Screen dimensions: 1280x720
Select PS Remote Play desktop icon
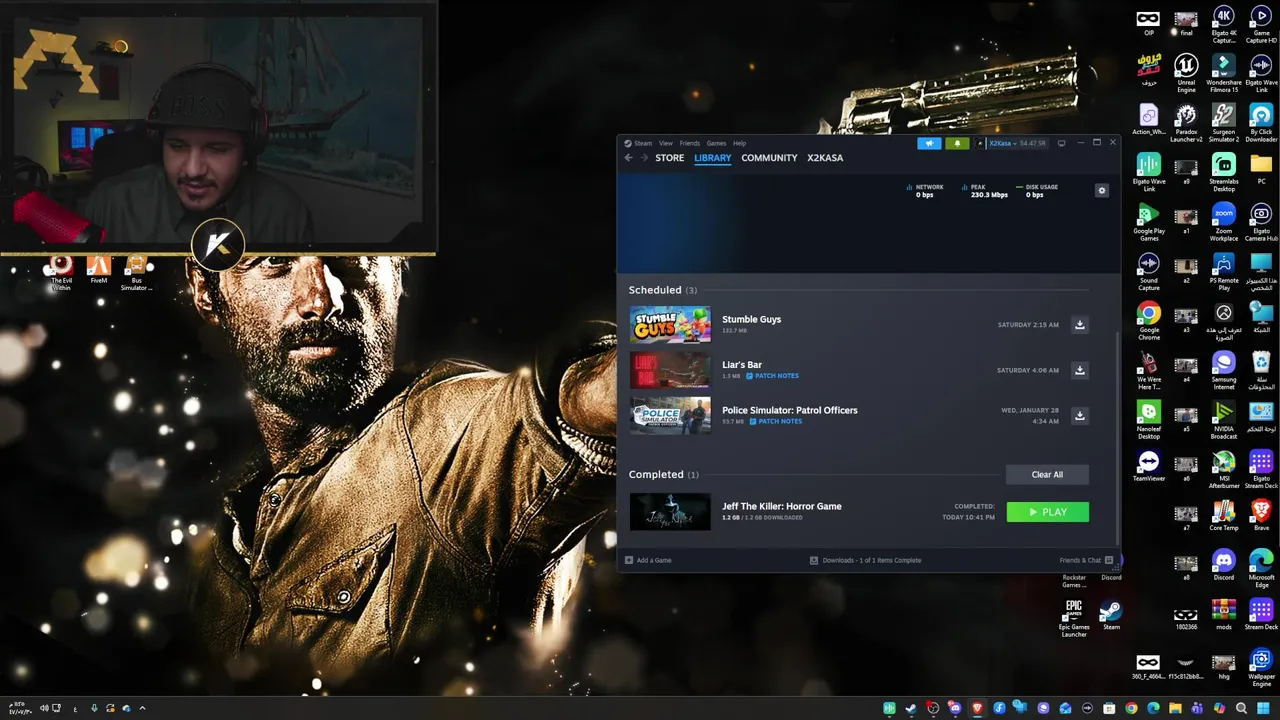click(x=1223, y=272)
